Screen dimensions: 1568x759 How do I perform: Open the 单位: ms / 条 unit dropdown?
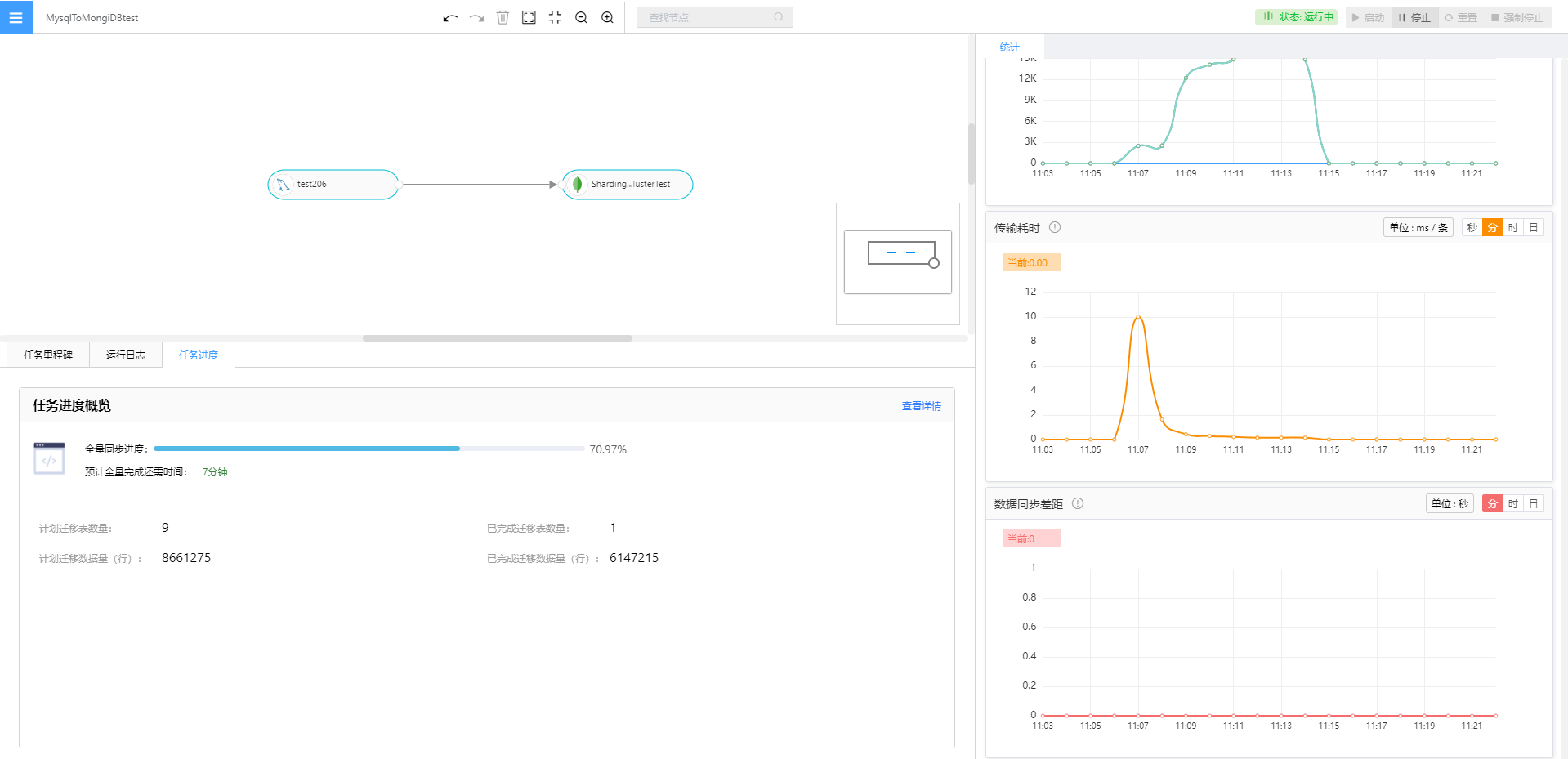tap(1418, 228)
